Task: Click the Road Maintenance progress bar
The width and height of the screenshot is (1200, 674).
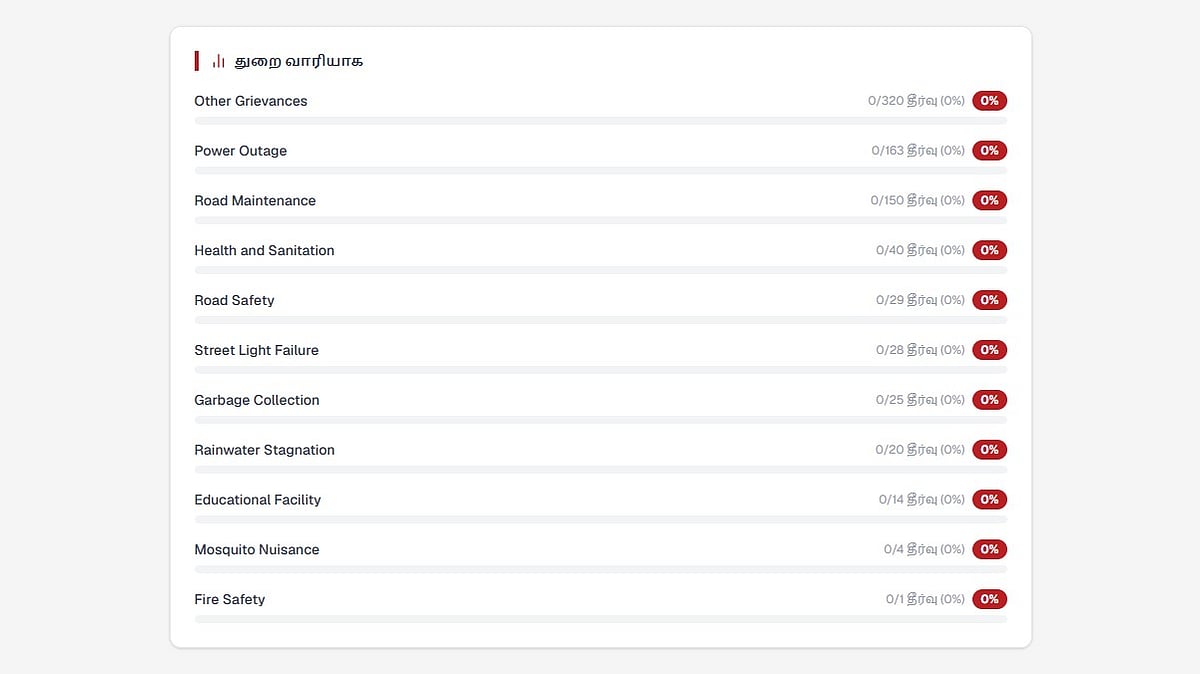Action: (x=600, y=220)
